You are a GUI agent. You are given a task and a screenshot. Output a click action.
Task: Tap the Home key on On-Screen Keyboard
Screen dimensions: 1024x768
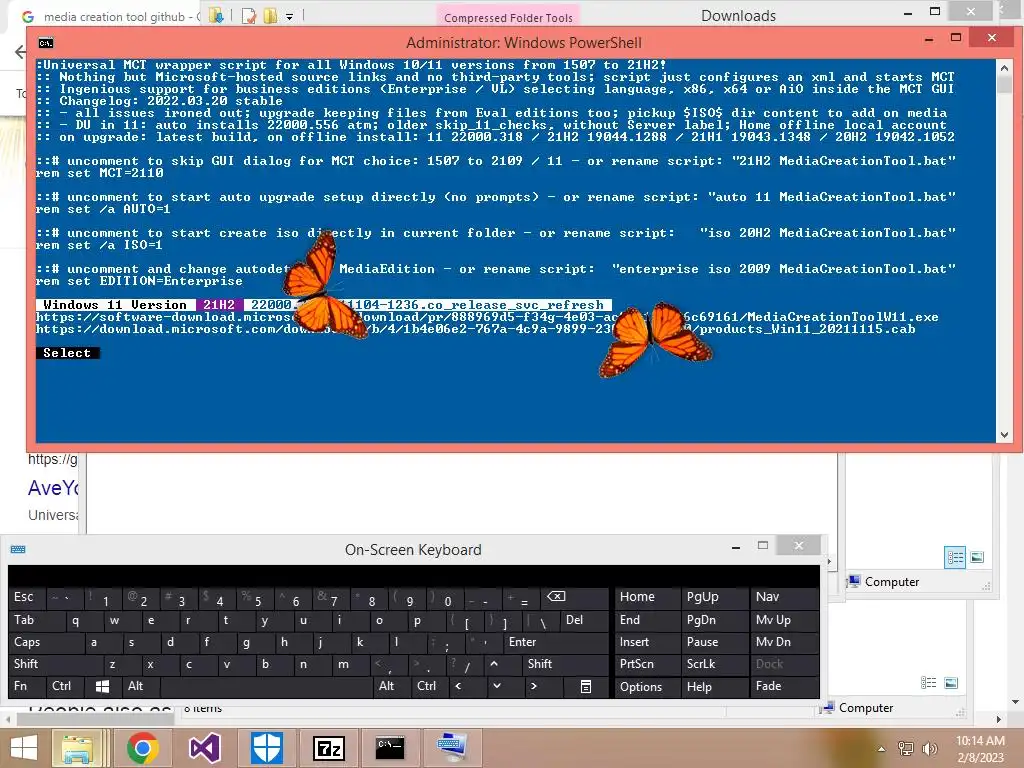click(x=647, y=597)
